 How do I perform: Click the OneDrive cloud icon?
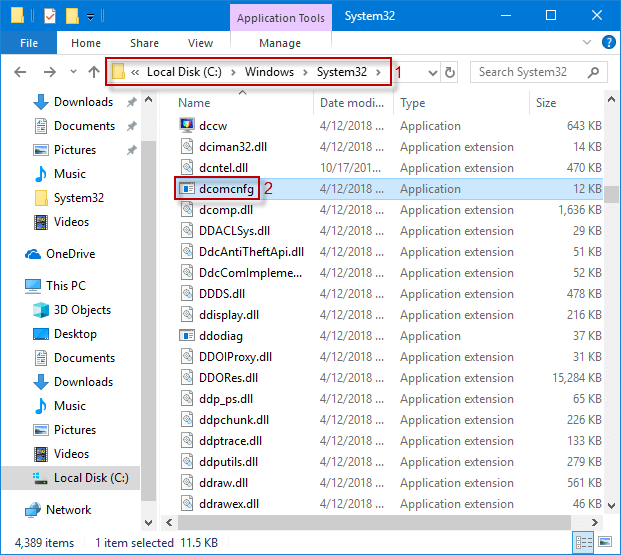click(33, 254)
